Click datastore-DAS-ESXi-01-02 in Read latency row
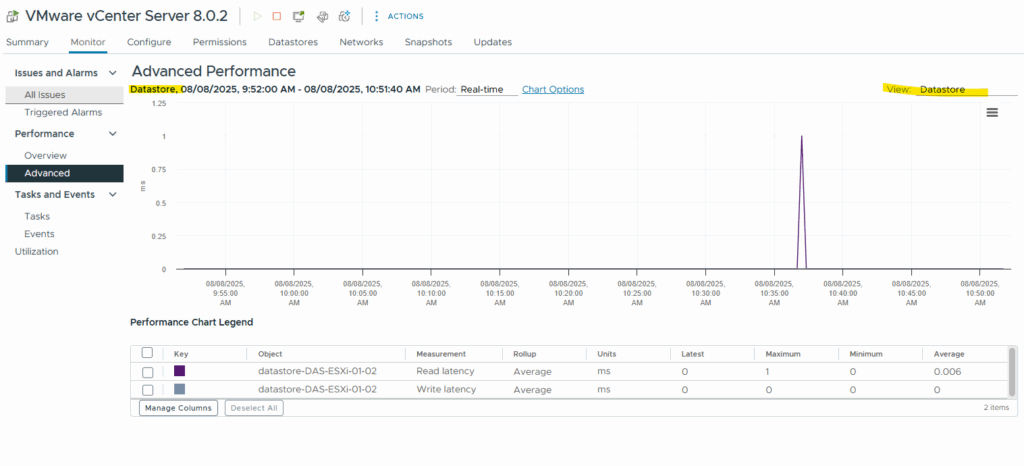 coord(317,371)
